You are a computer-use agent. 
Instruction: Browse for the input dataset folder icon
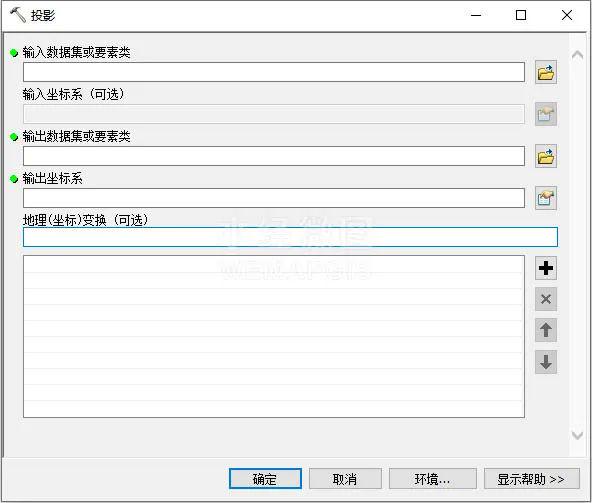pos(546,72)
